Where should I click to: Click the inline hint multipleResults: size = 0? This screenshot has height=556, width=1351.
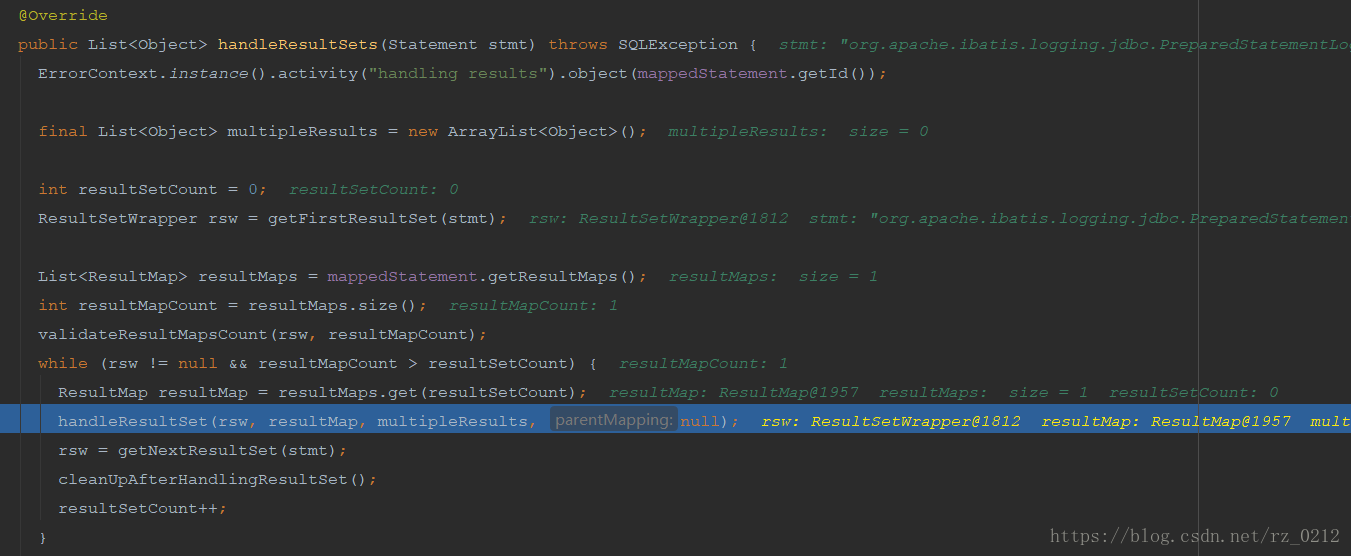(798, 131)
